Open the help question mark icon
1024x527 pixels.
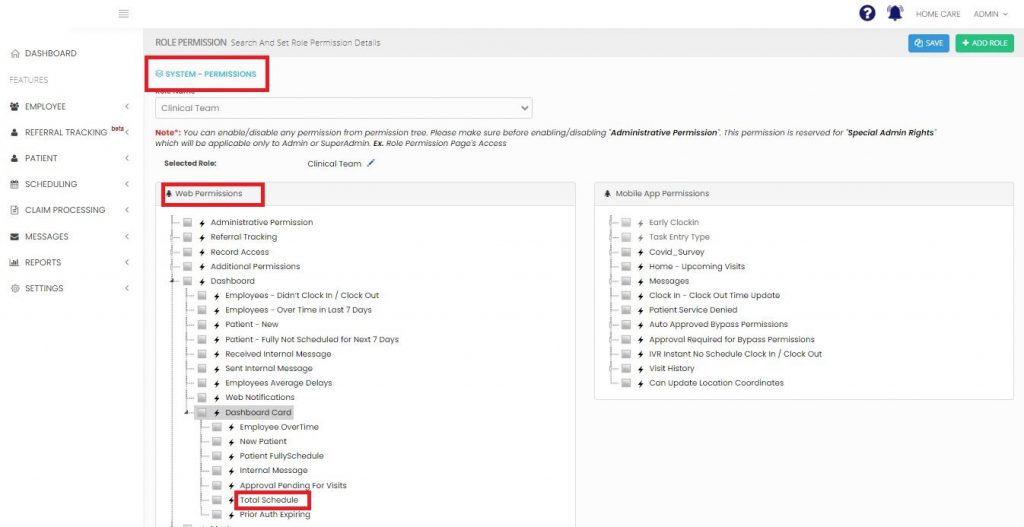pos(867,13)
